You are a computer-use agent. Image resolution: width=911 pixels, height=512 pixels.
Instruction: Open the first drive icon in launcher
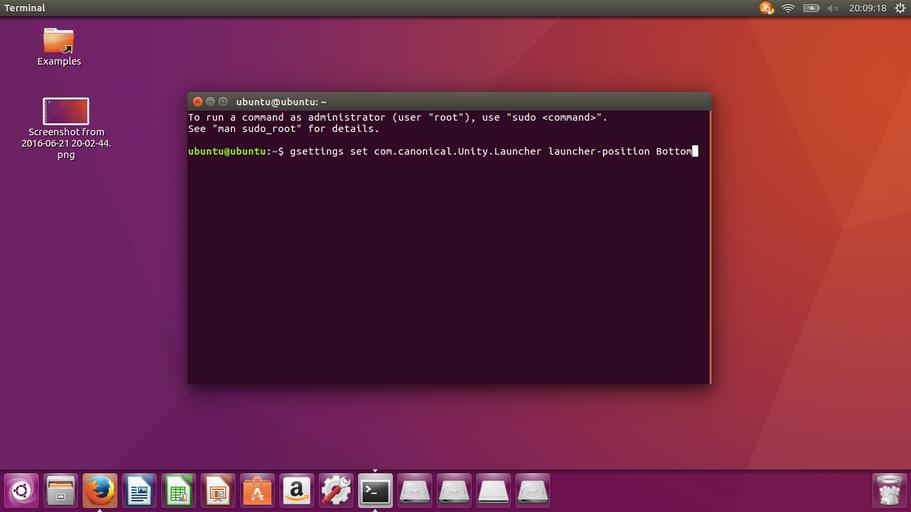[414, 491]
